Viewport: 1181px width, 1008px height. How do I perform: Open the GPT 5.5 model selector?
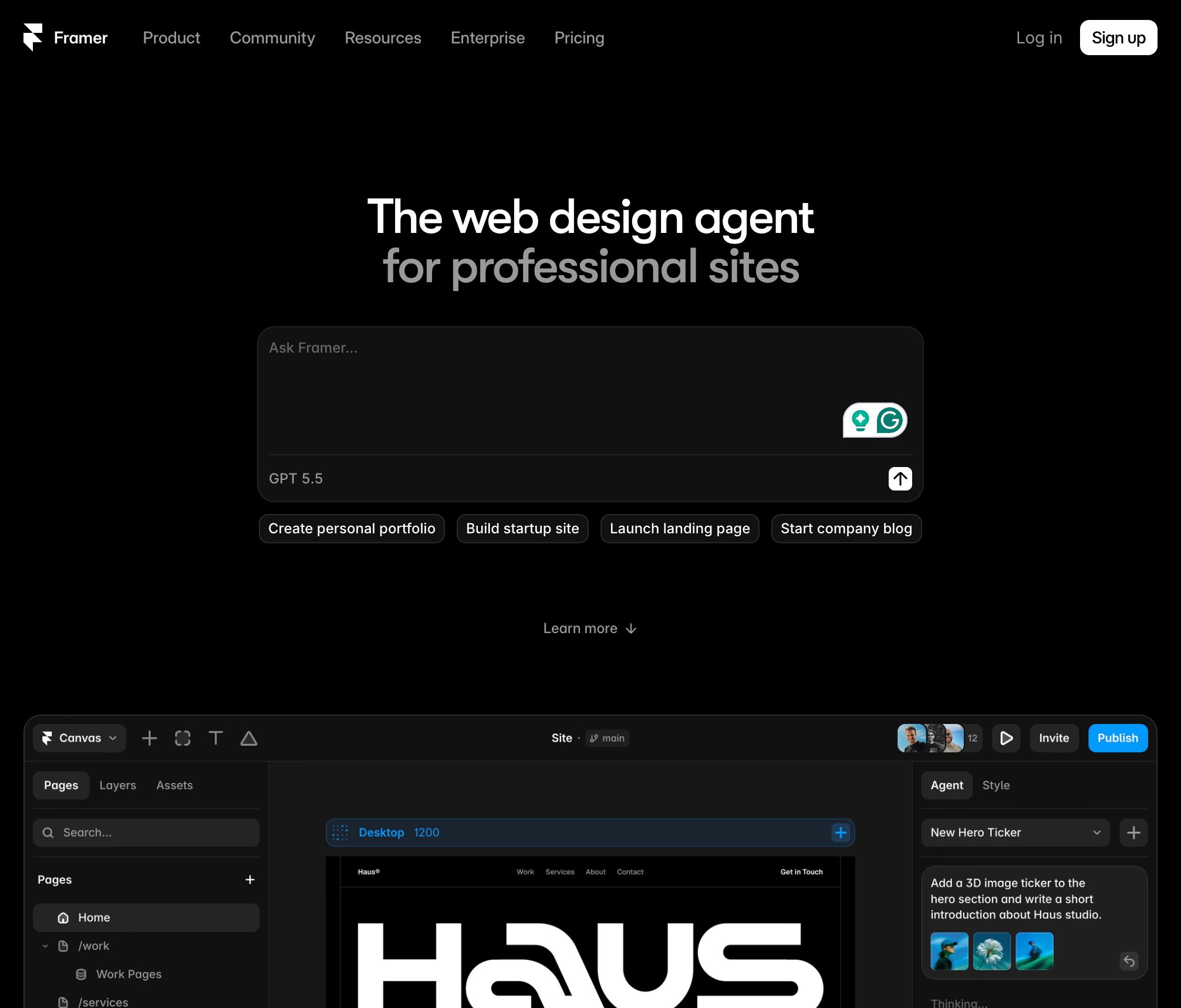(x=296, y=479)
